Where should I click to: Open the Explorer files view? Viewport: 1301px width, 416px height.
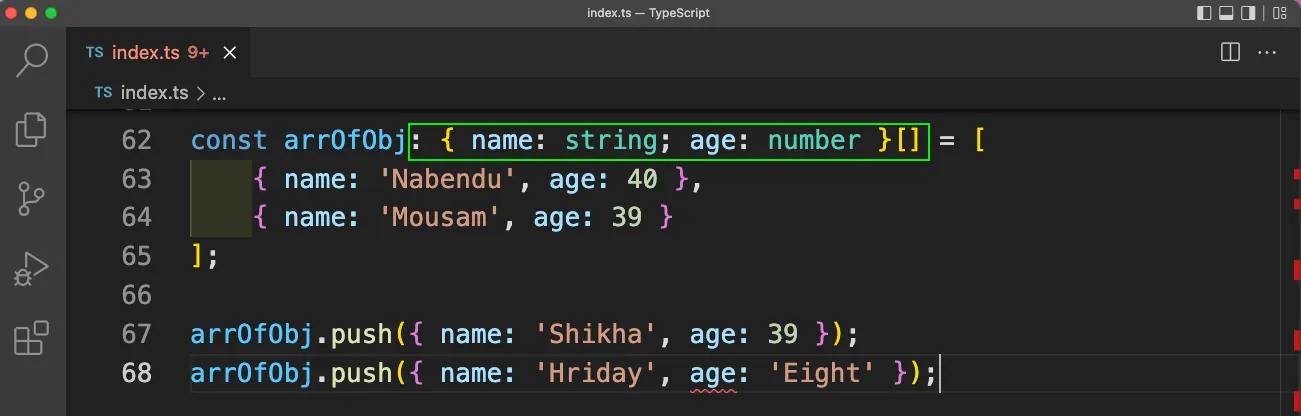33,129
